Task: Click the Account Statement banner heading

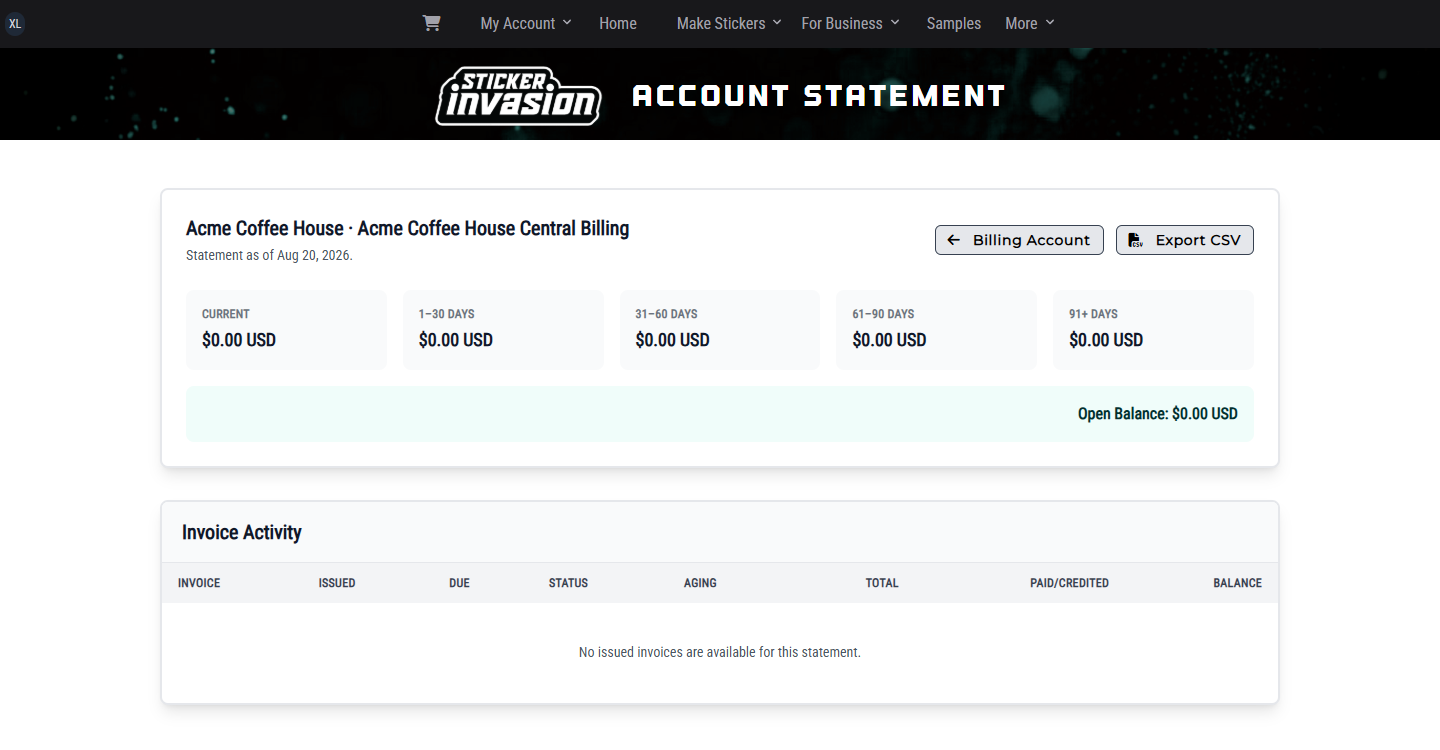Action: coord(819,96)
